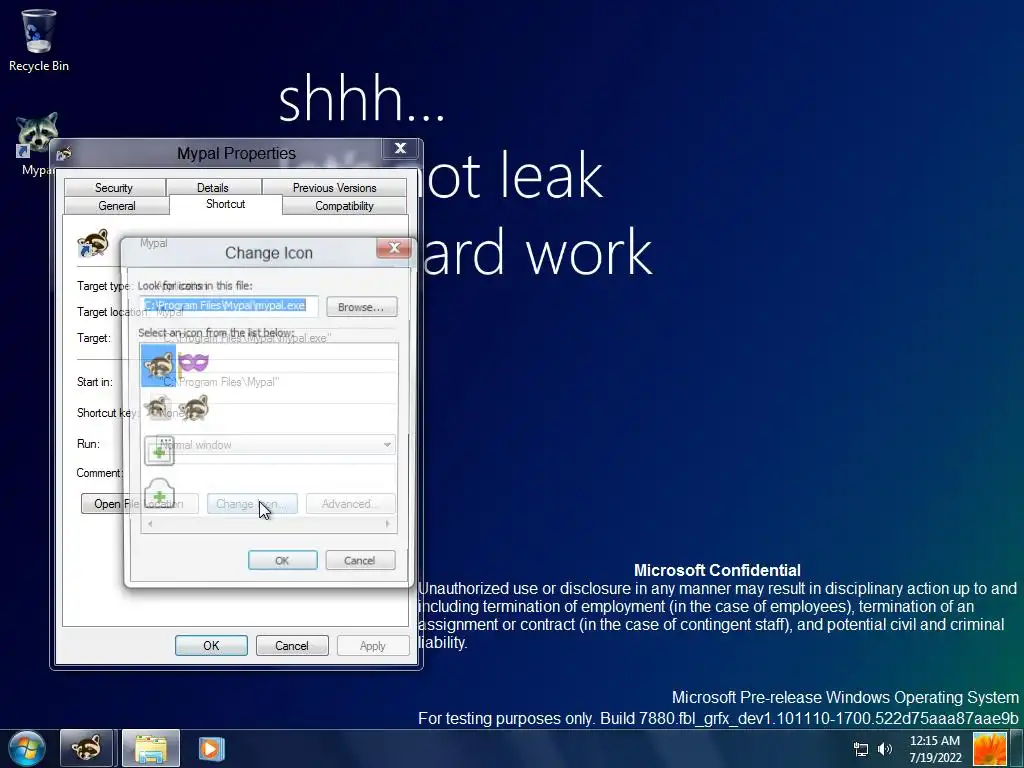
Task: Click the orange flower tile on the taskbar
Action: [990, 749]
